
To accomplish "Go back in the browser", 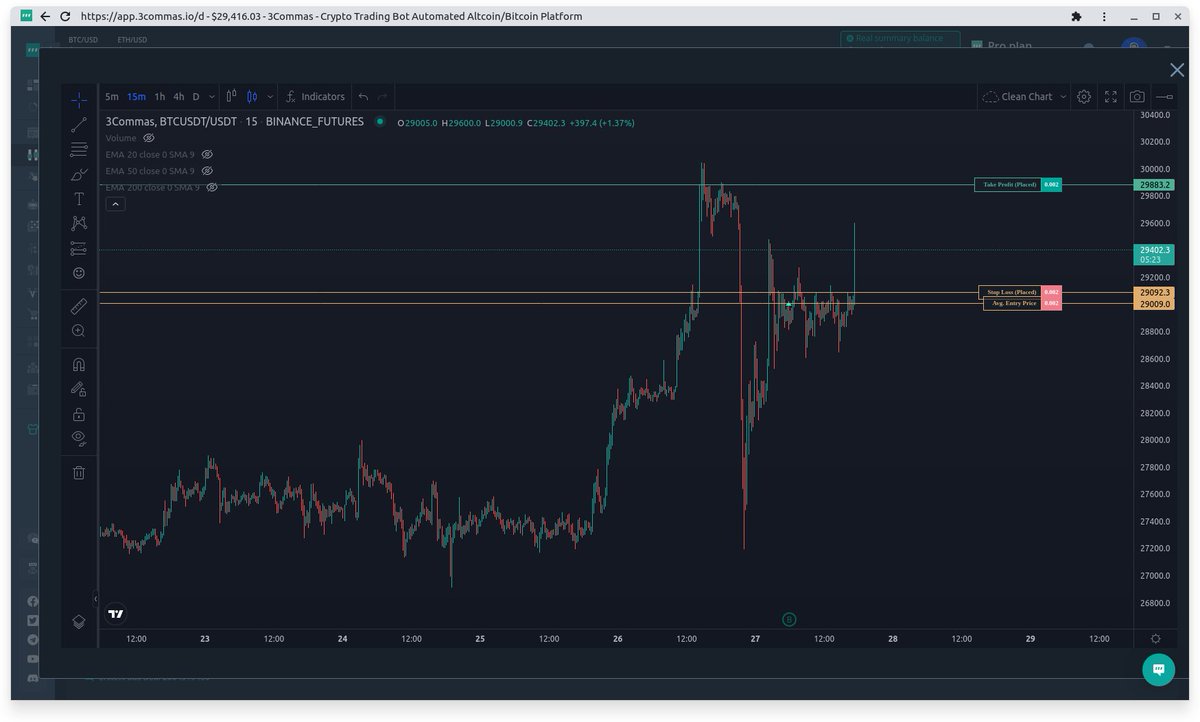I will 45,16.
